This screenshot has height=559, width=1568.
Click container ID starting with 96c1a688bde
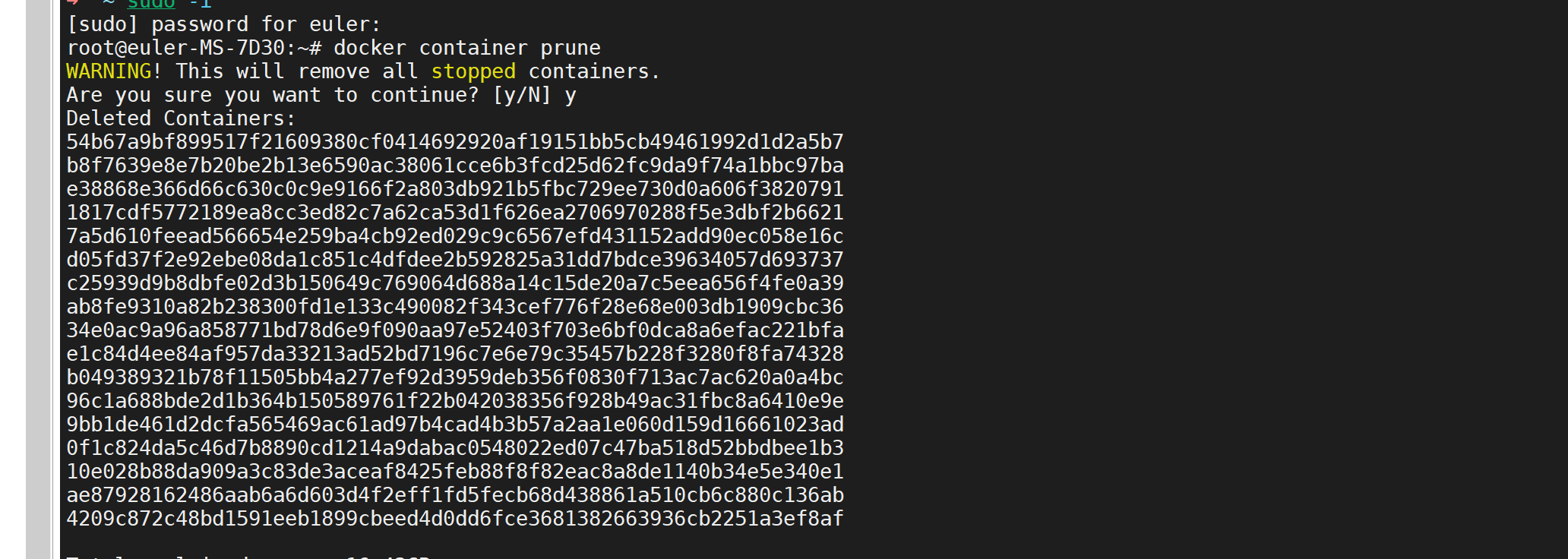point(454,401)
